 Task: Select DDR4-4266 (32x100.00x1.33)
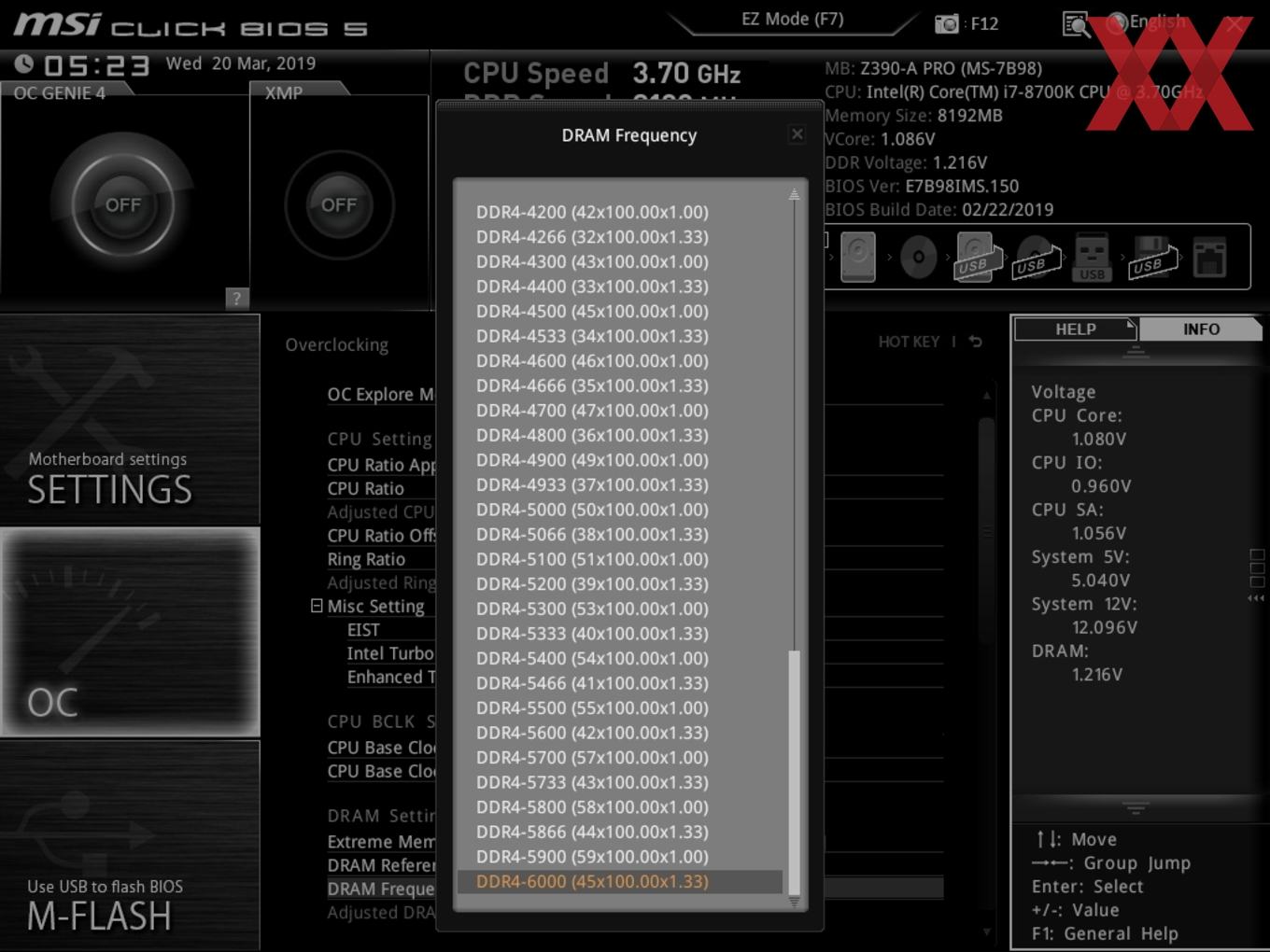(592, 237)
